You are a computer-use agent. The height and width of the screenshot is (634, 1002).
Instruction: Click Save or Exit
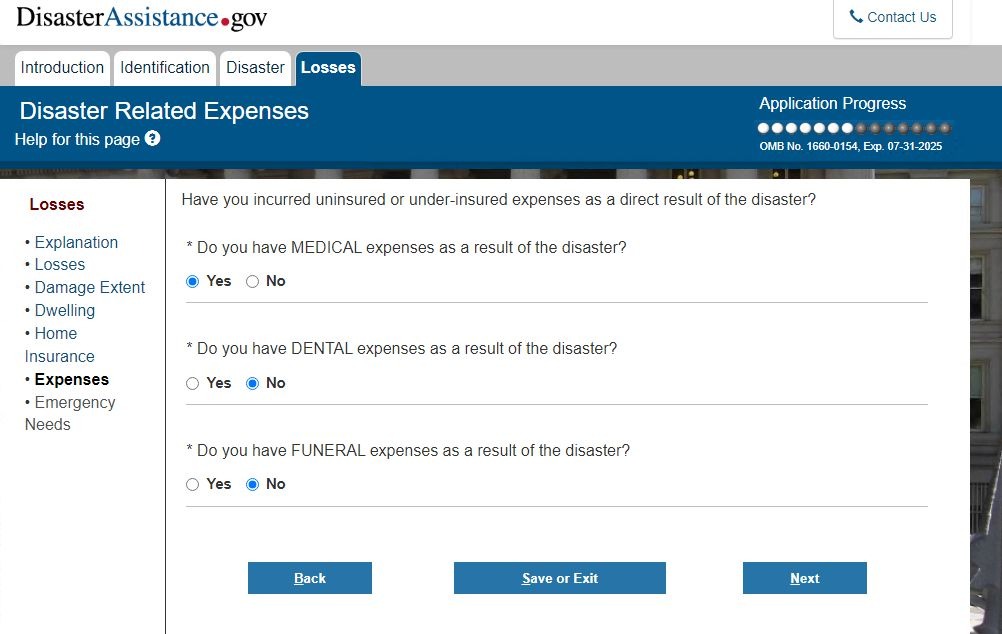(x=560, y=578)
